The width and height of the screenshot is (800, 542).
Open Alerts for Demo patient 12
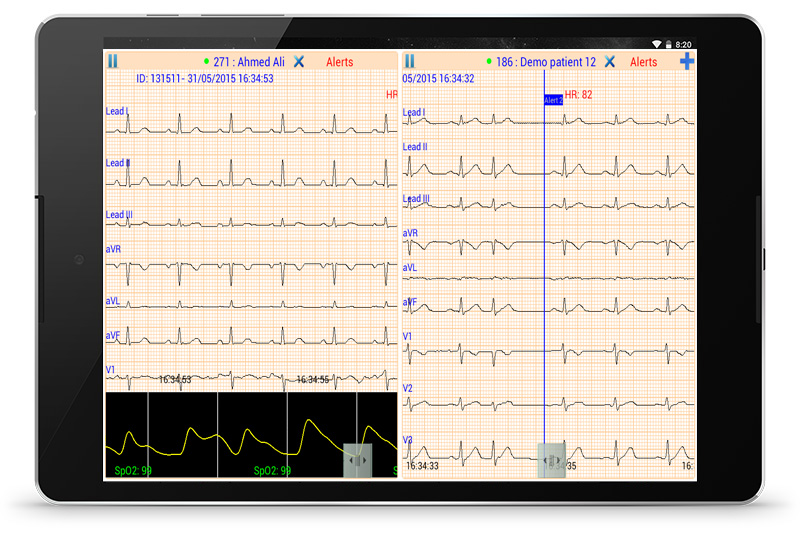(643, 62)
